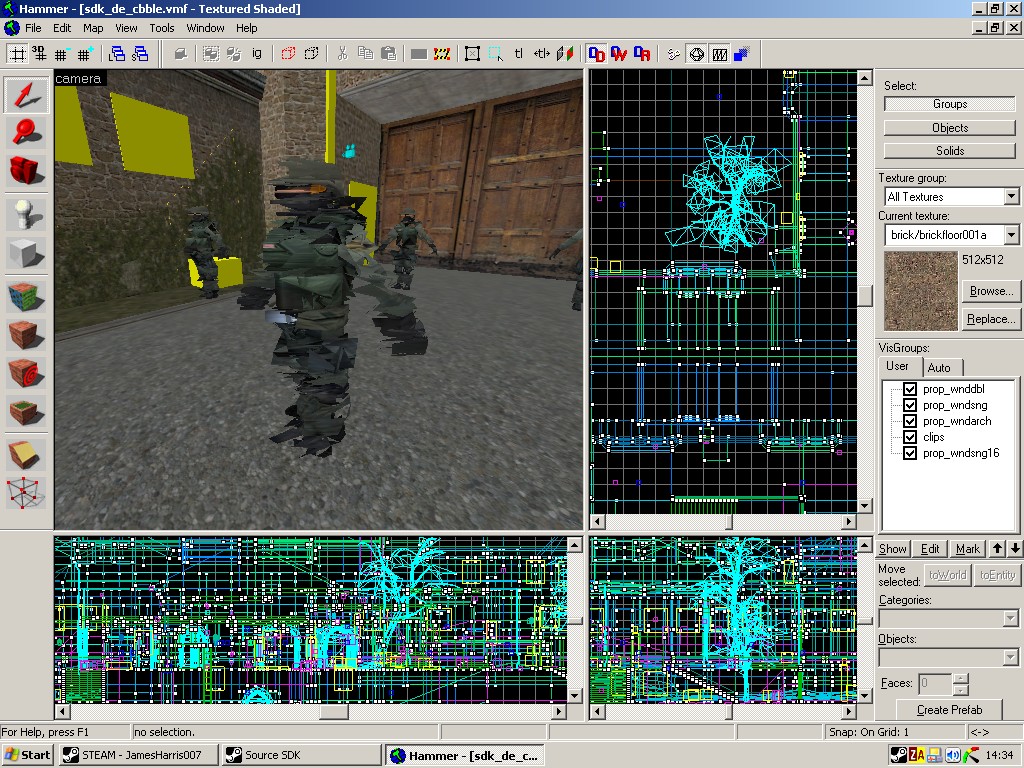The height and width of the screenshot is (768, 1024).
Task: Toggle the 'tl' texture lock button
Action: (519, 54)
